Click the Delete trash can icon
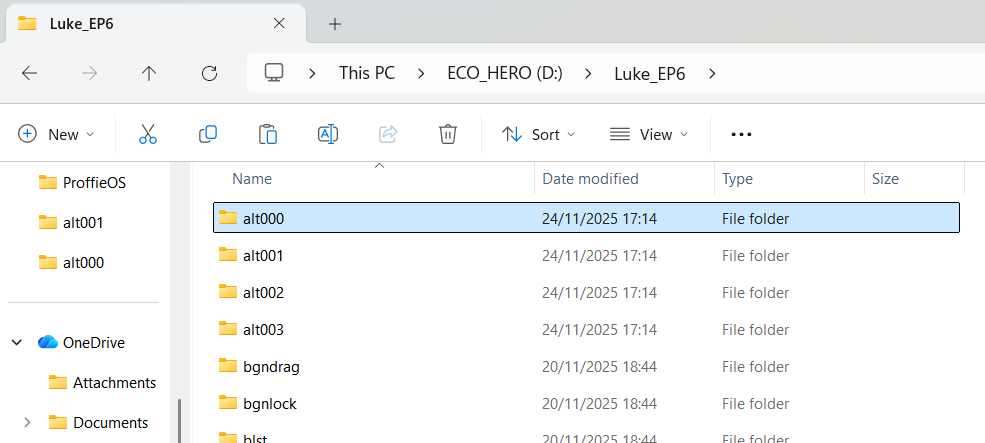Viewport: 985px width, 443px height. [x=448, y=134]
